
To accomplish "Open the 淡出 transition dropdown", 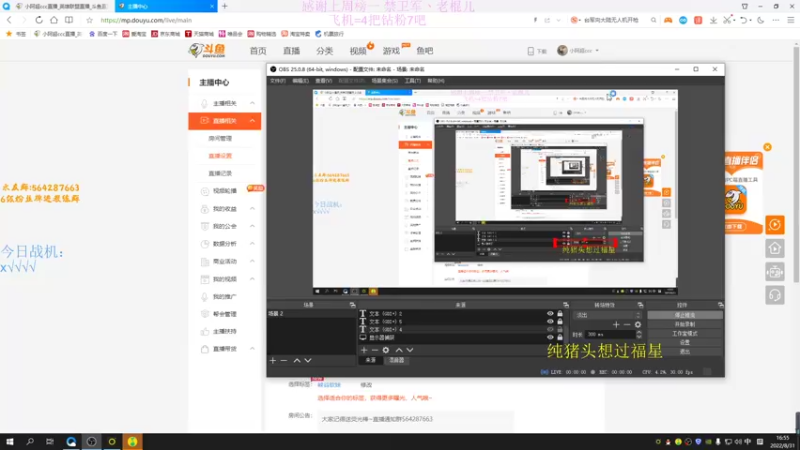I will 607,315.
